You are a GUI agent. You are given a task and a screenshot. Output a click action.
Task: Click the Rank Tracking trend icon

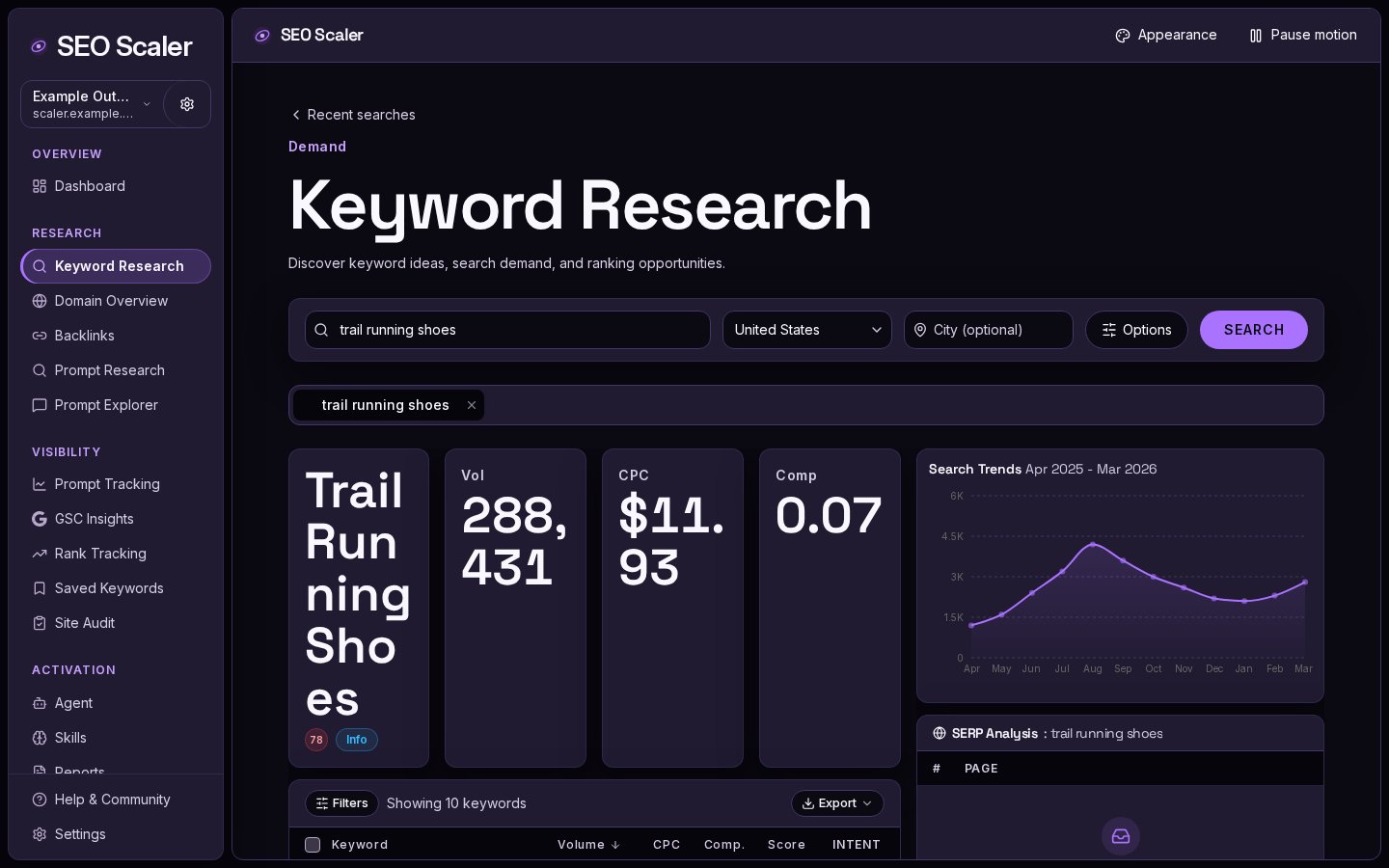(40, 554)
